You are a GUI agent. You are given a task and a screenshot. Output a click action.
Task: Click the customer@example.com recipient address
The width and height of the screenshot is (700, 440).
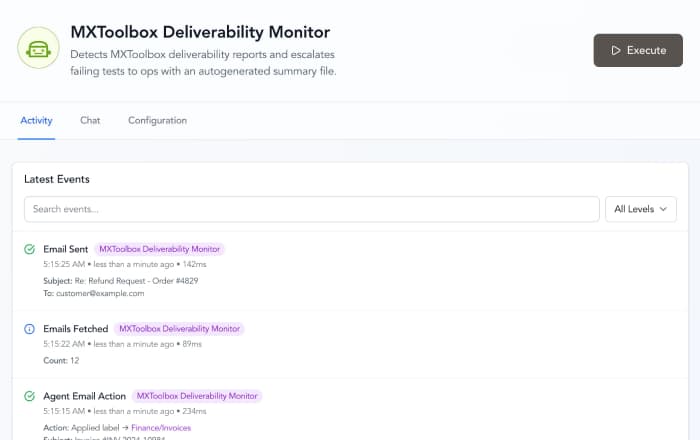pos(100,293)
